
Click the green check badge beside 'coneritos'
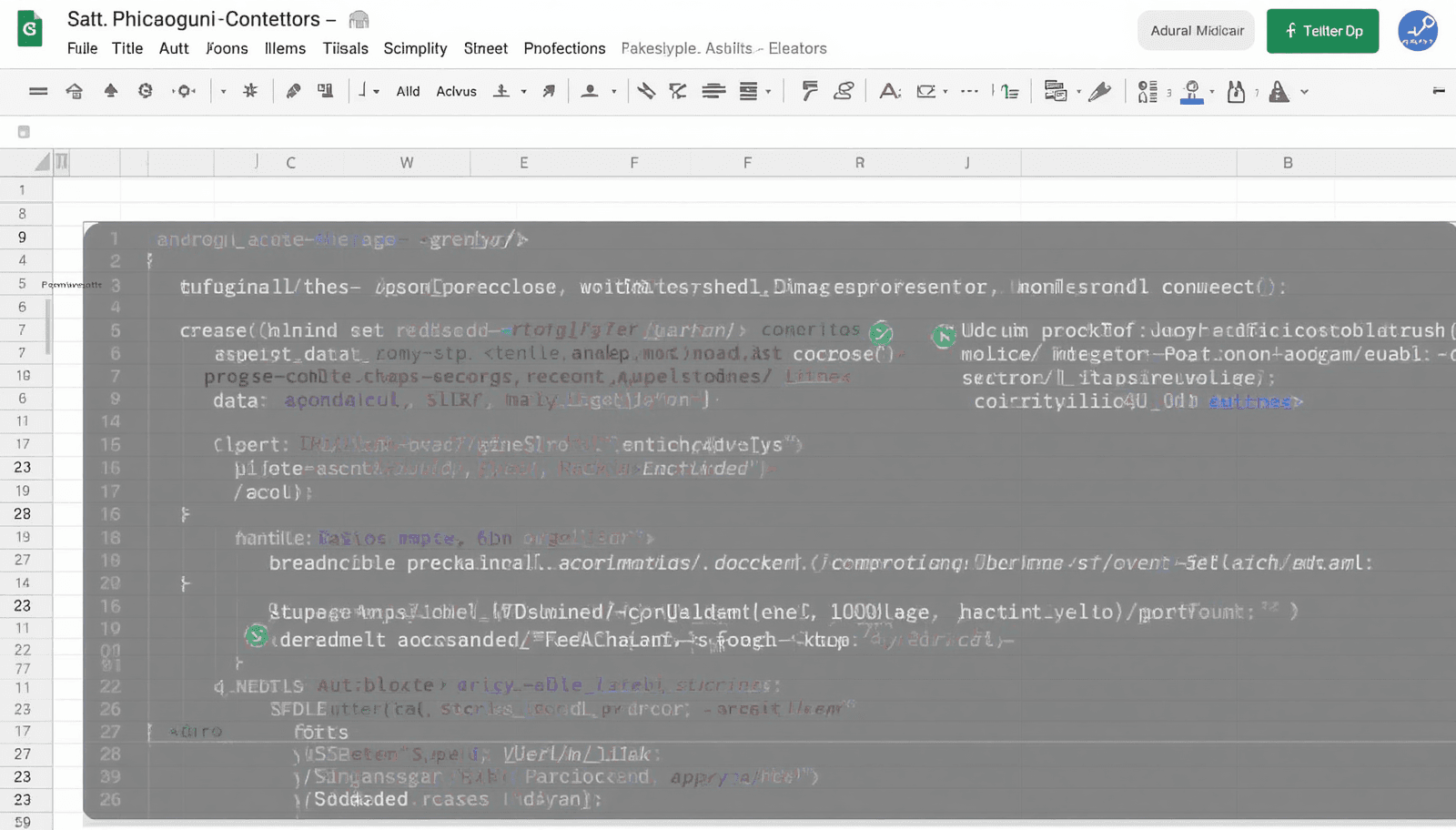[x=881, y=332]
